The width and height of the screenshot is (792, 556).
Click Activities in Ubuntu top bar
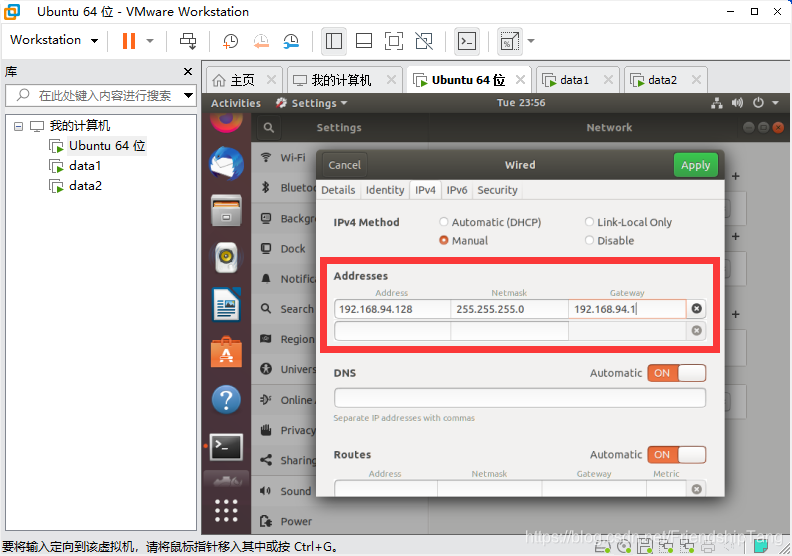point(236,103)
